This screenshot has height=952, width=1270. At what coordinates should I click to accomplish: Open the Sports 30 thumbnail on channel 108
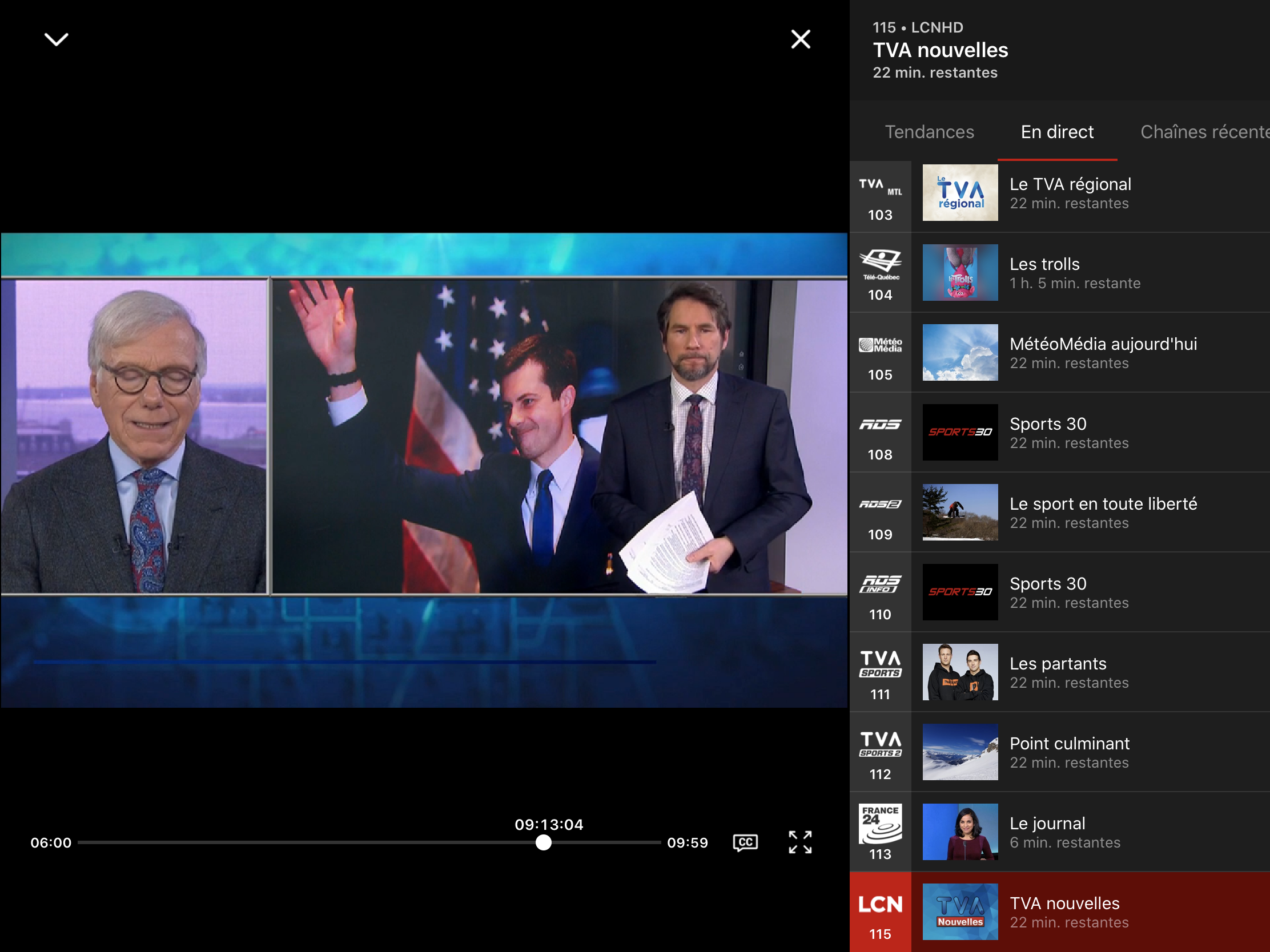[x=960, y=432]
